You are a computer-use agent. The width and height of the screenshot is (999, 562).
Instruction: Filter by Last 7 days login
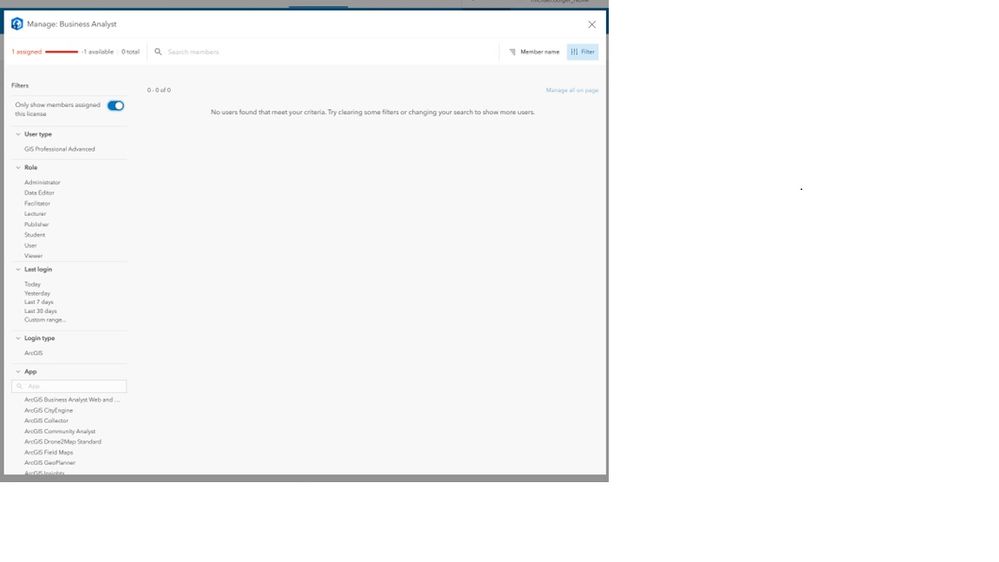pos(39,302)
